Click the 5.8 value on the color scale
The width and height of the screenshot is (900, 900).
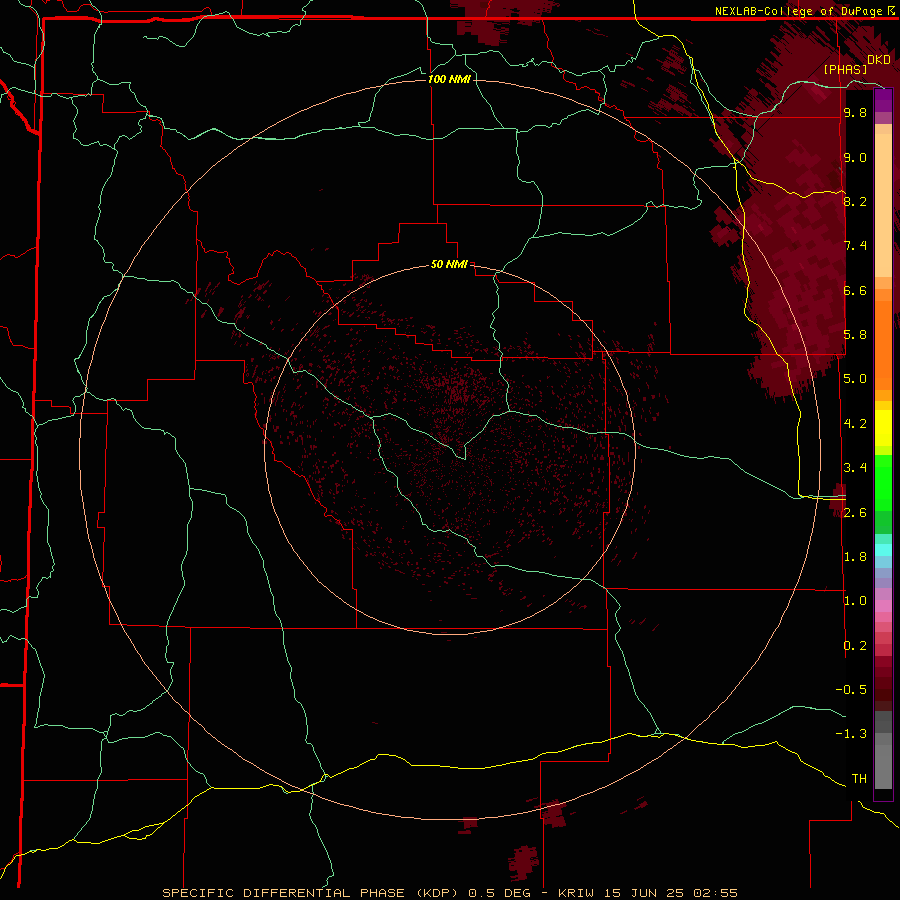click(x=855, y=335)
